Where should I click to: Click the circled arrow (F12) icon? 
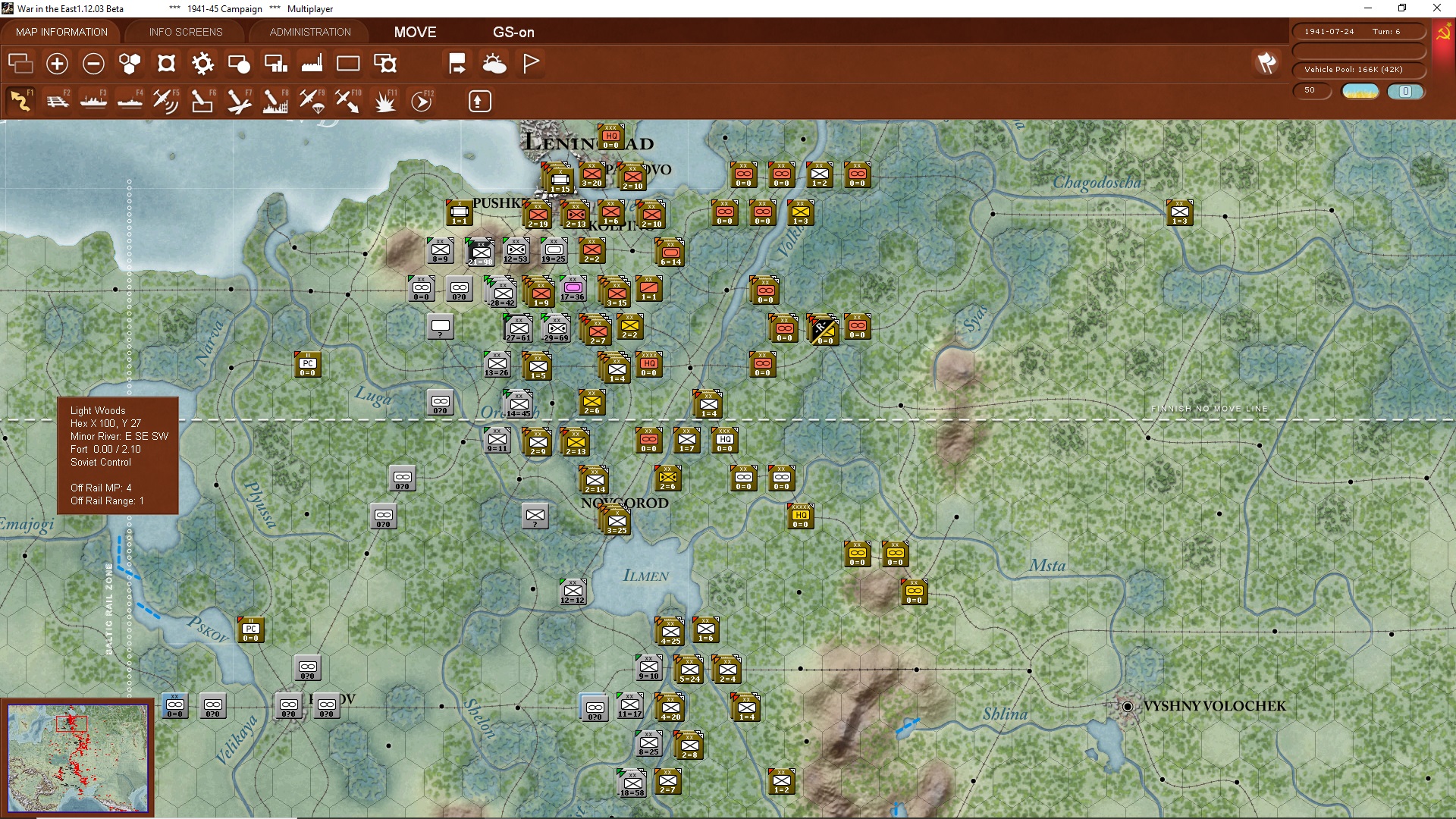pos(422,101)
